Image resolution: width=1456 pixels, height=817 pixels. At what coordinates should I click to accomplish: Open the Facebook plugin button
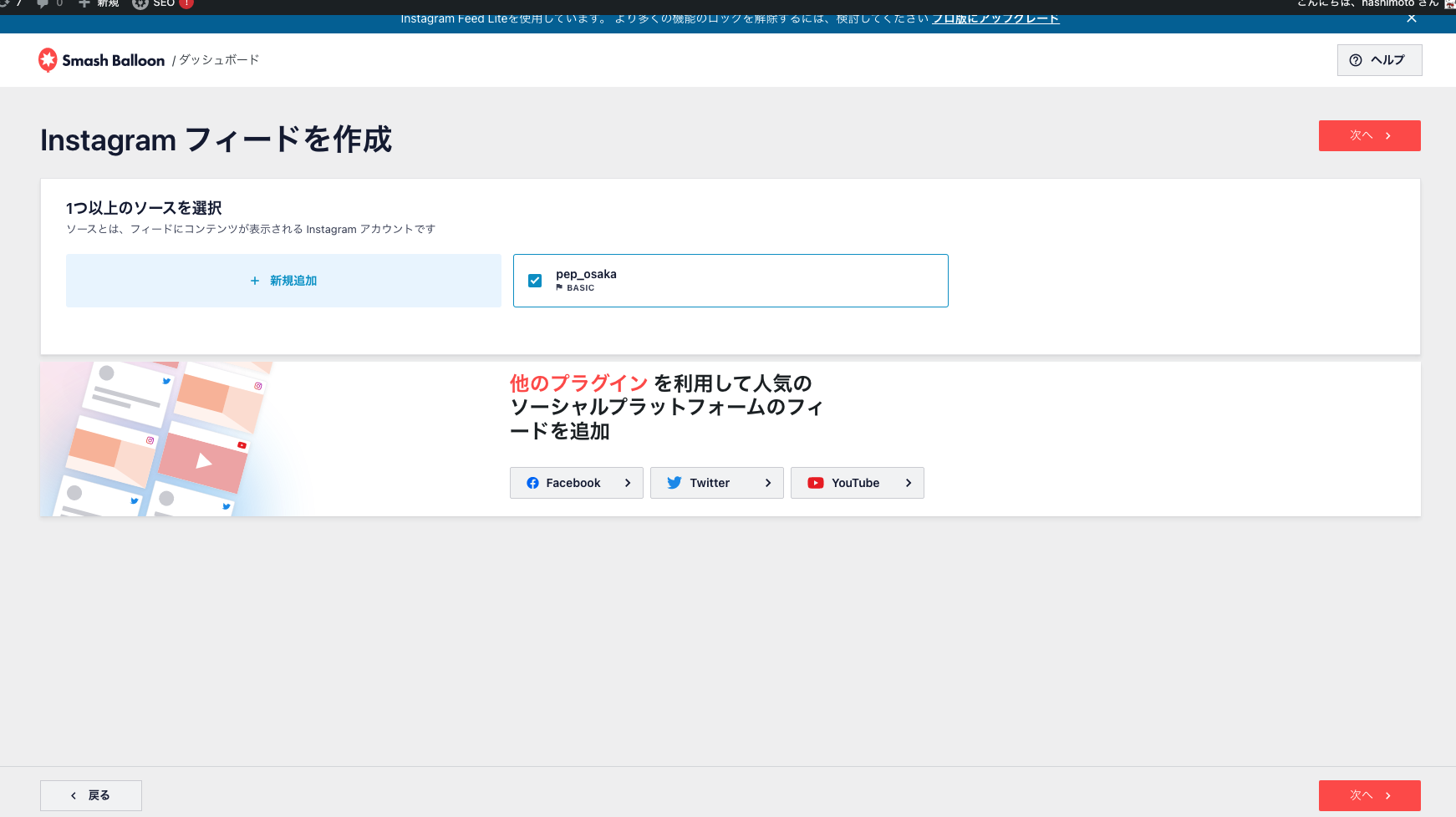[x=576, y=483]
